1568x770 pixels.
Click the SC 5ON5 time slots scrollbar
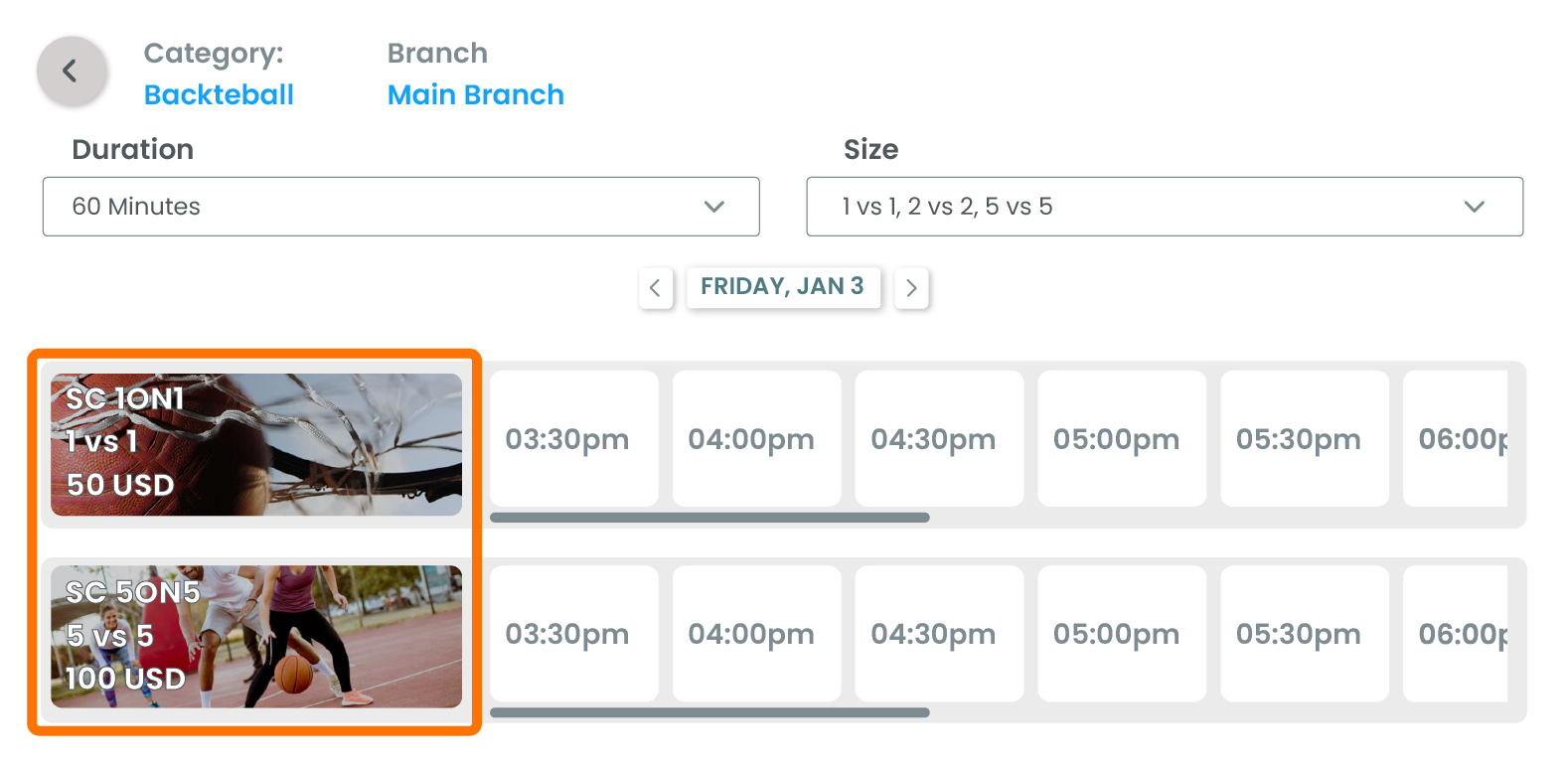tap(709, 712)
